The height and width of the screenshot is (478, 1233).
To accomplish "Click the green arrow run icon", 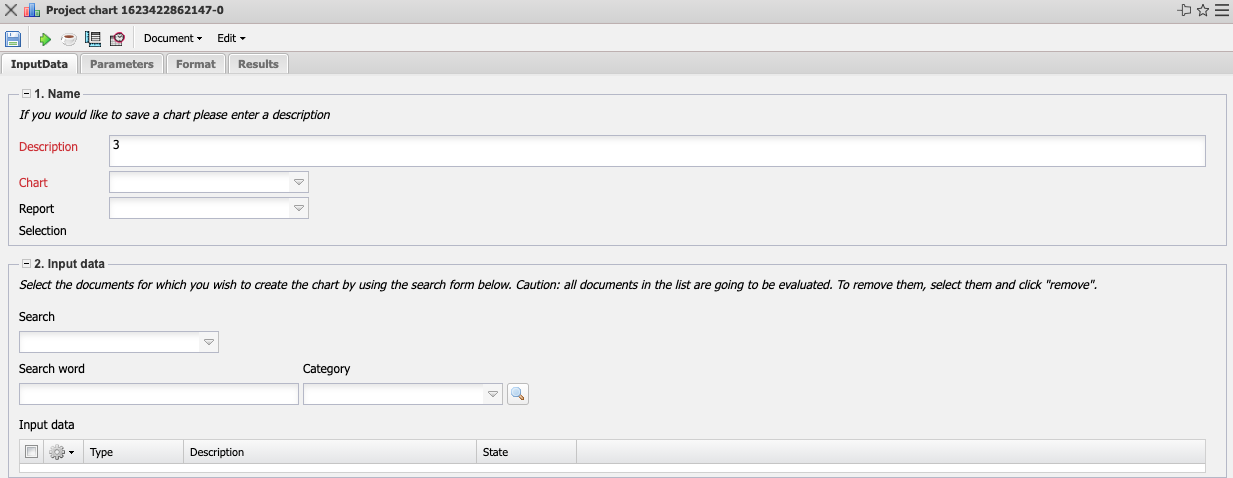I will click(x=45, y=39).
